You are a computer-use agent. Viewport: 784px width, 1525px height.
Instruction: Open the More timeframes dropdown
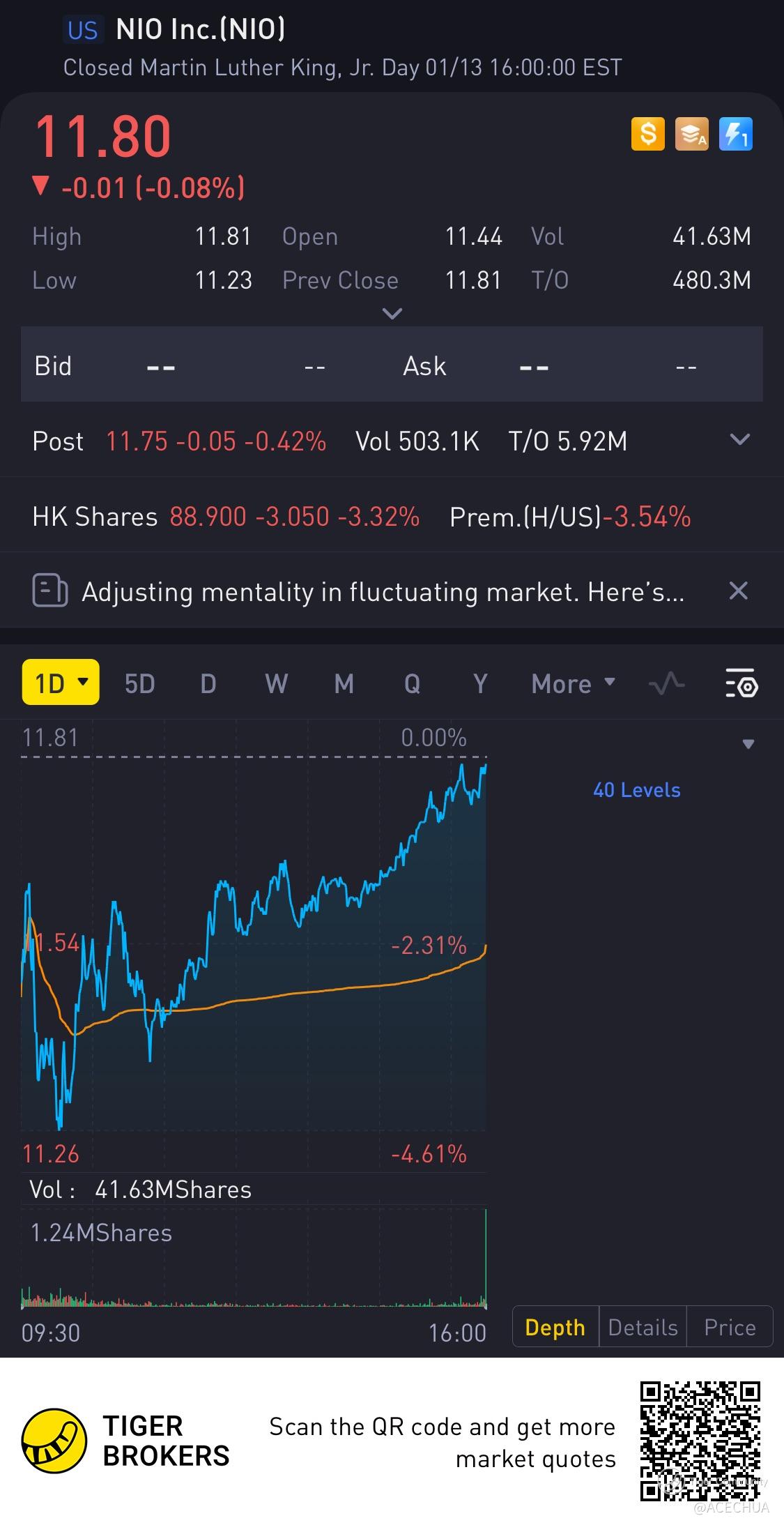pos(574,683)
